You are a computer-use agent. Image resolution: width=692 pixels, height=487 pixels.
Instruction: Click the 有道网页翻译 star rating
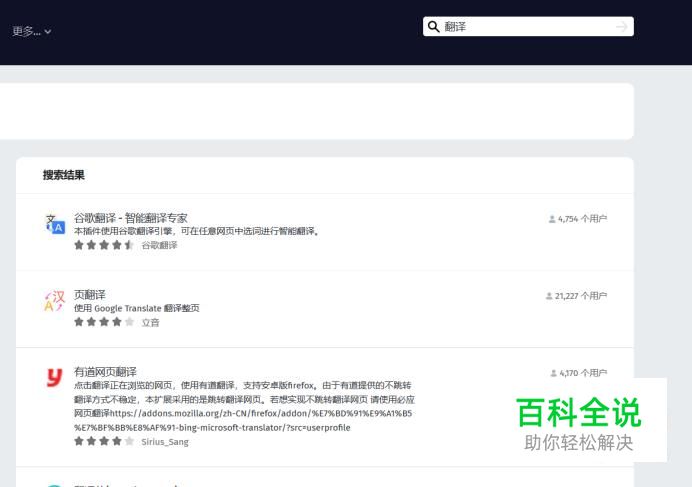[x=104, y=441]
